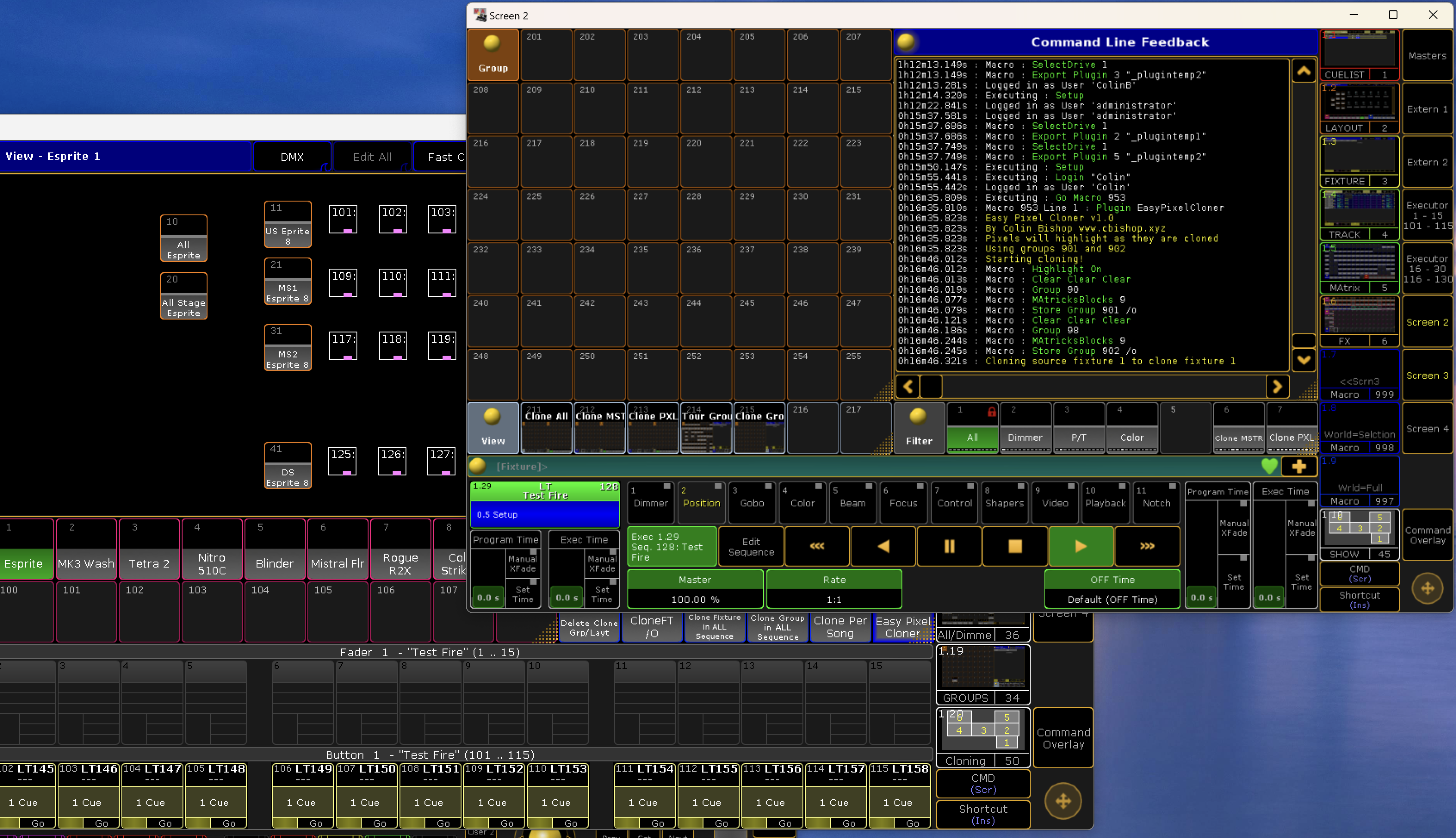Click the yellow ball in Command Line Feedback header

coord(906,42)
